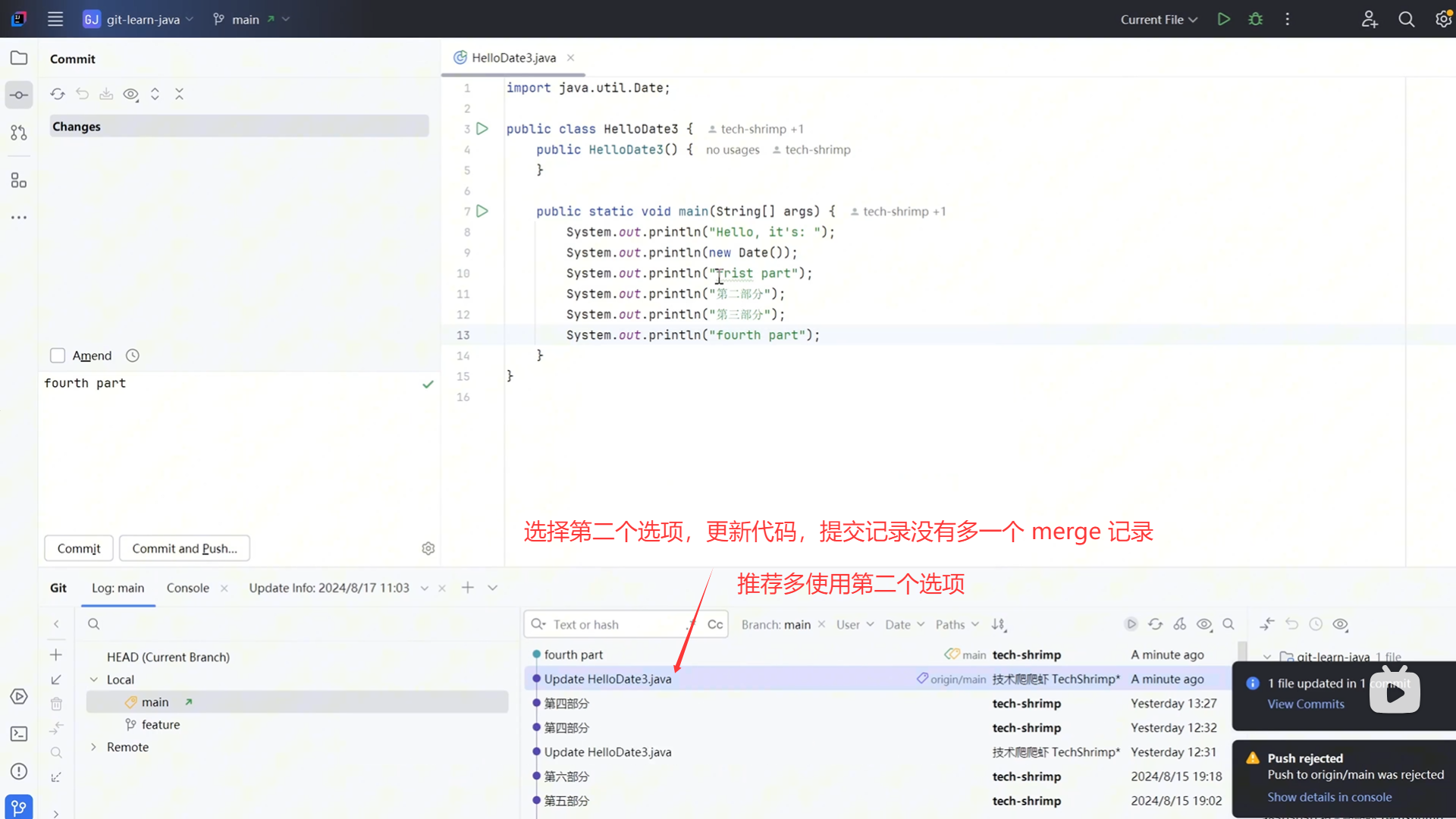Click the Refresh changes icon

[58, 94]
